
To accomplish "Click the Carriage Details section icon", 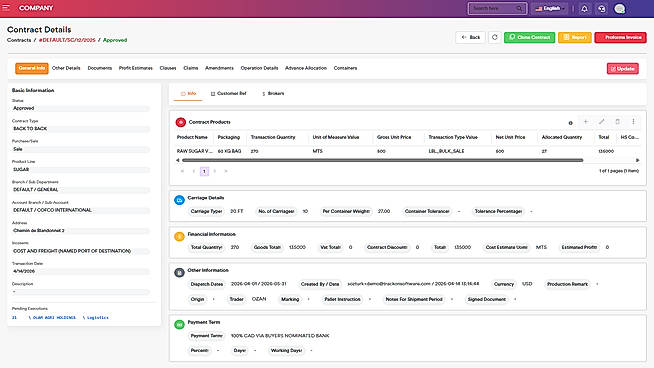I will click(x=179, y=200).
